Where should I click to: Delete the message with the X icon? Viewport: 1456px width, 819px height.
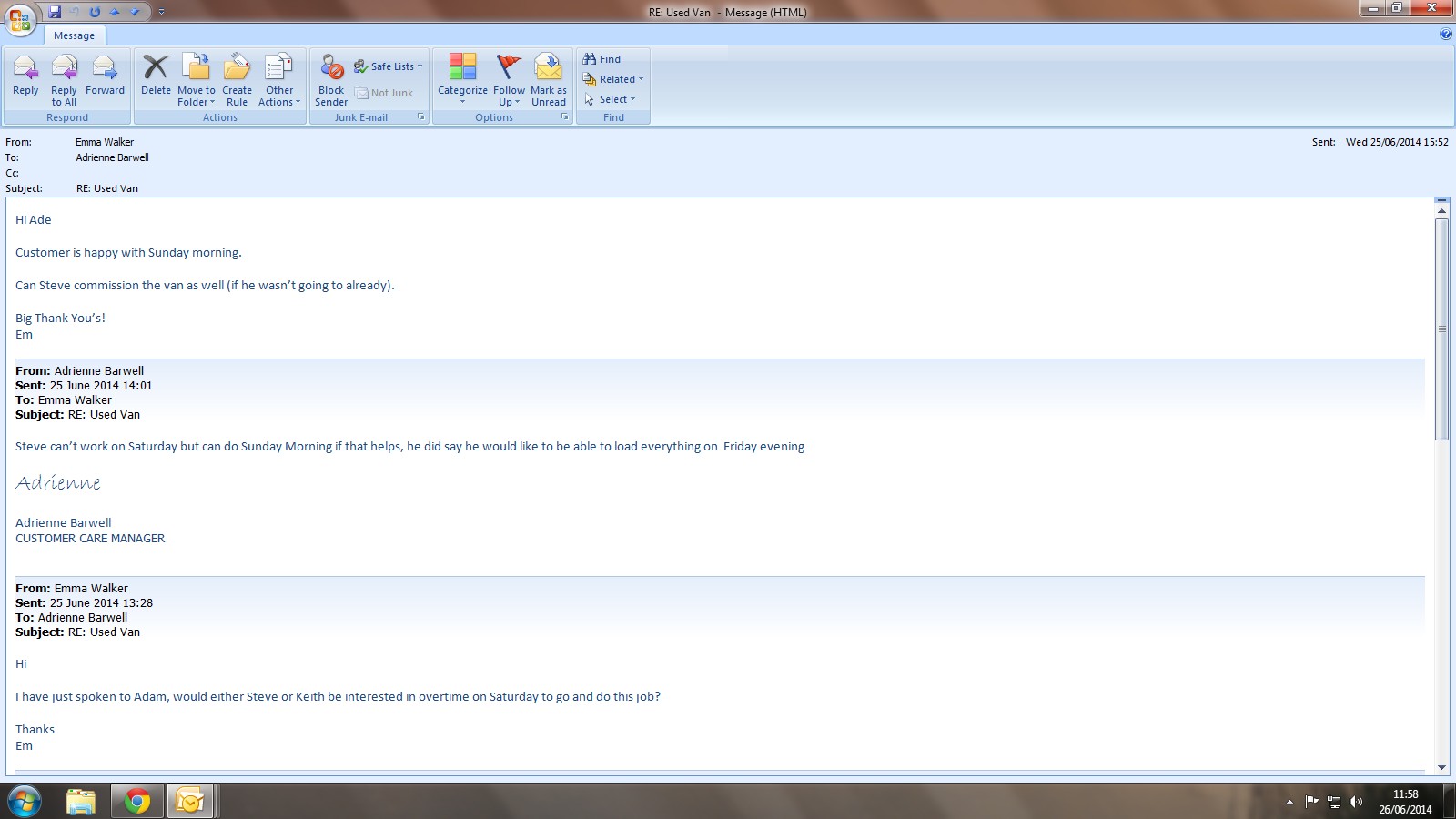click(156, 76)
